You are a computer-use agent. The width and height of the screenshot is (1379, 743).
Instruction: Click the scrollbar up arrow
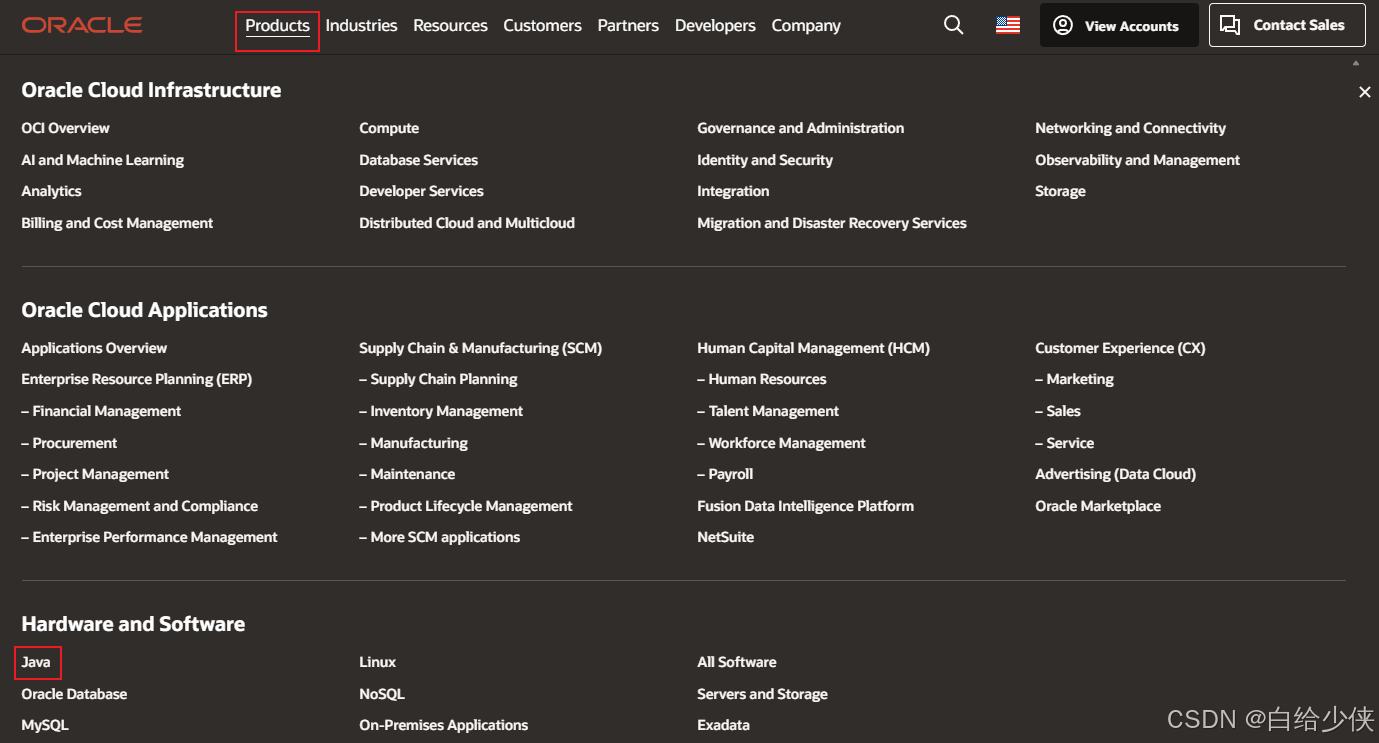click(1356, 63)
